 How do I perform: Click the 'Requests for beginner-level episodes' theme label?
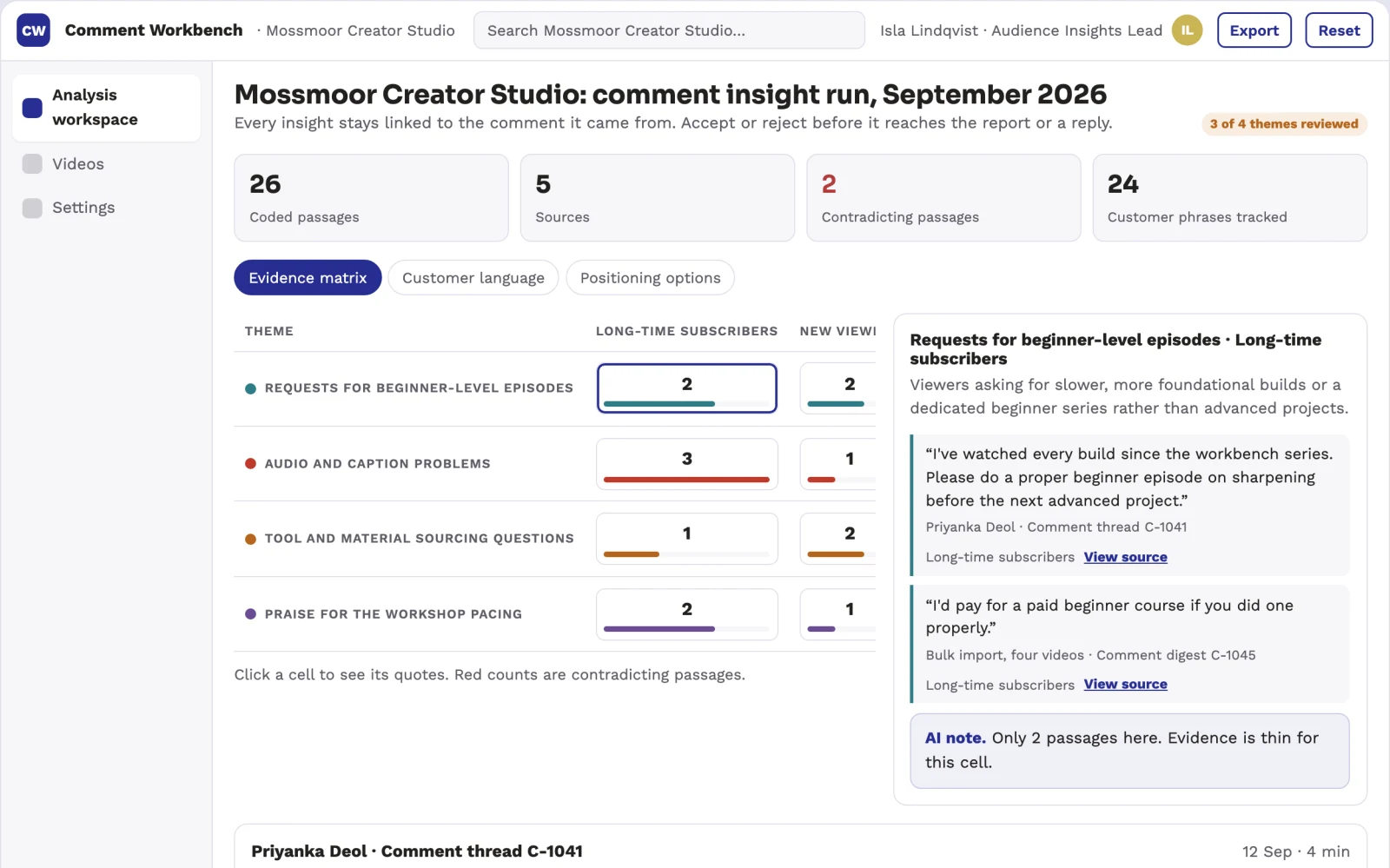tap(419, 388)
